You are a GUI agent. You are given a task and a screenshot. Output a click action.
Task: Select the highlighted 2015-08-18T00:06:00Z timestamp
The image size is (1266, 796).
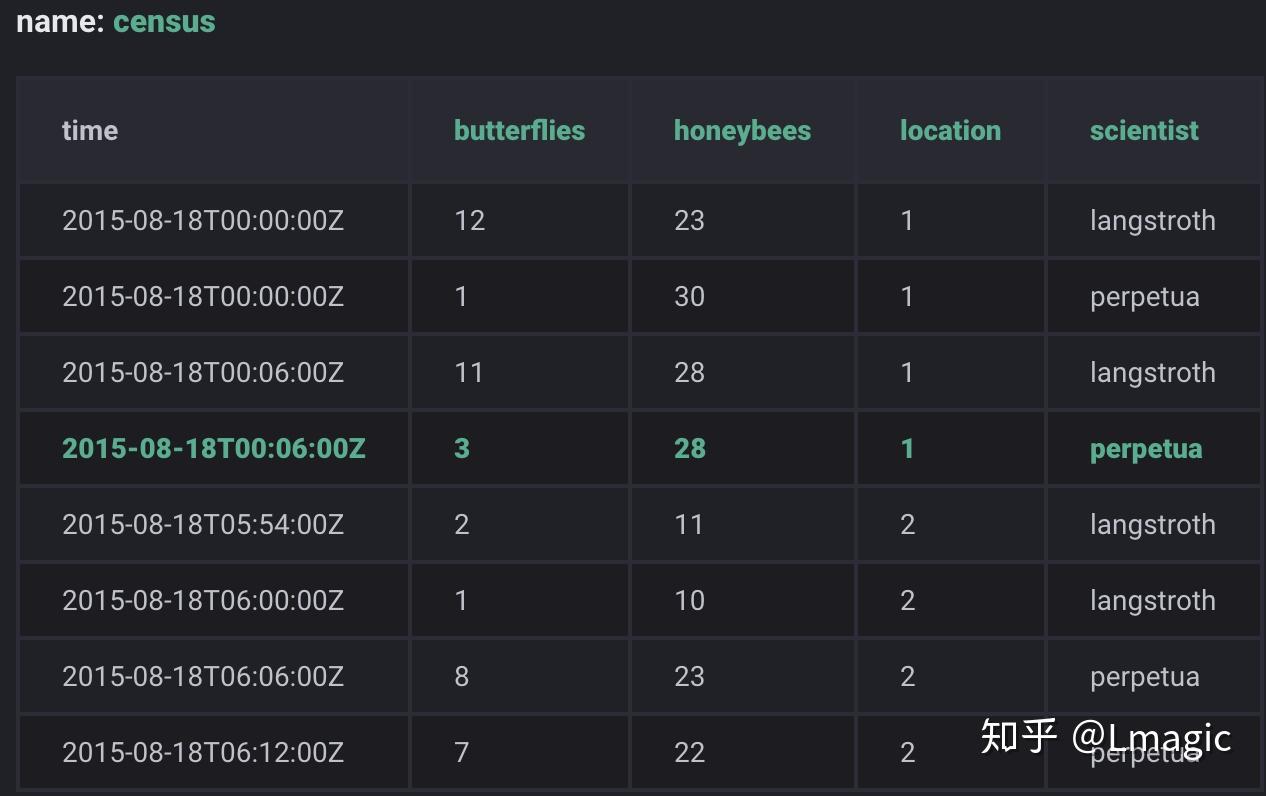tap(214, 449)
